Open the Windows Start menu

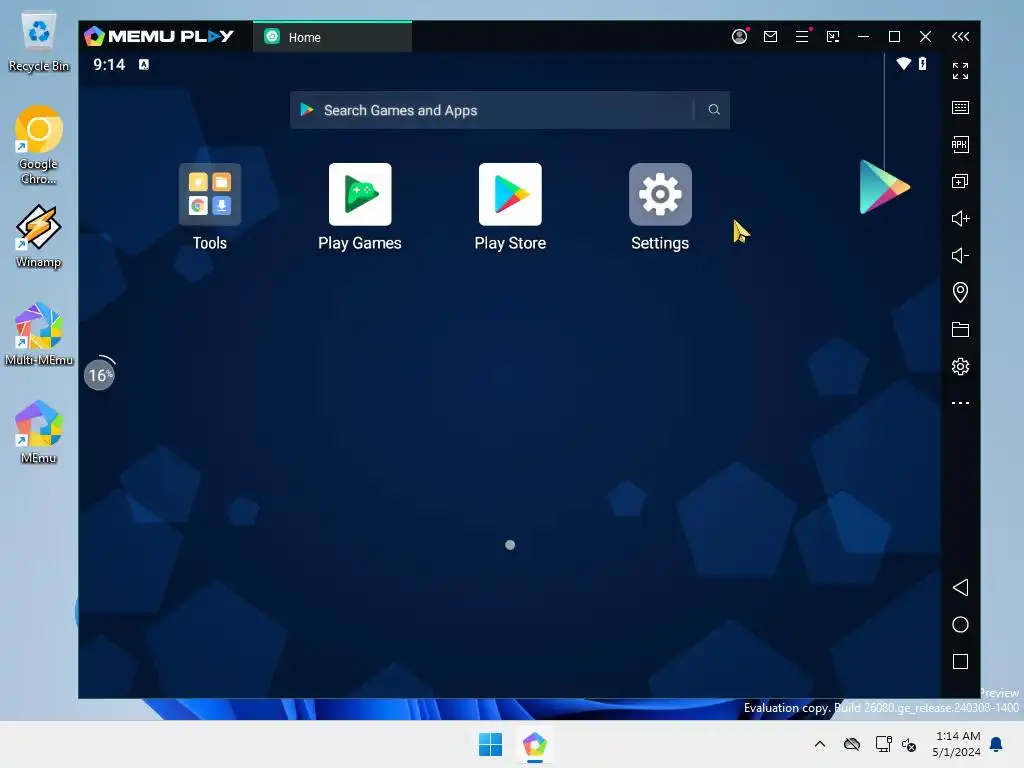[x=490, y=744]
